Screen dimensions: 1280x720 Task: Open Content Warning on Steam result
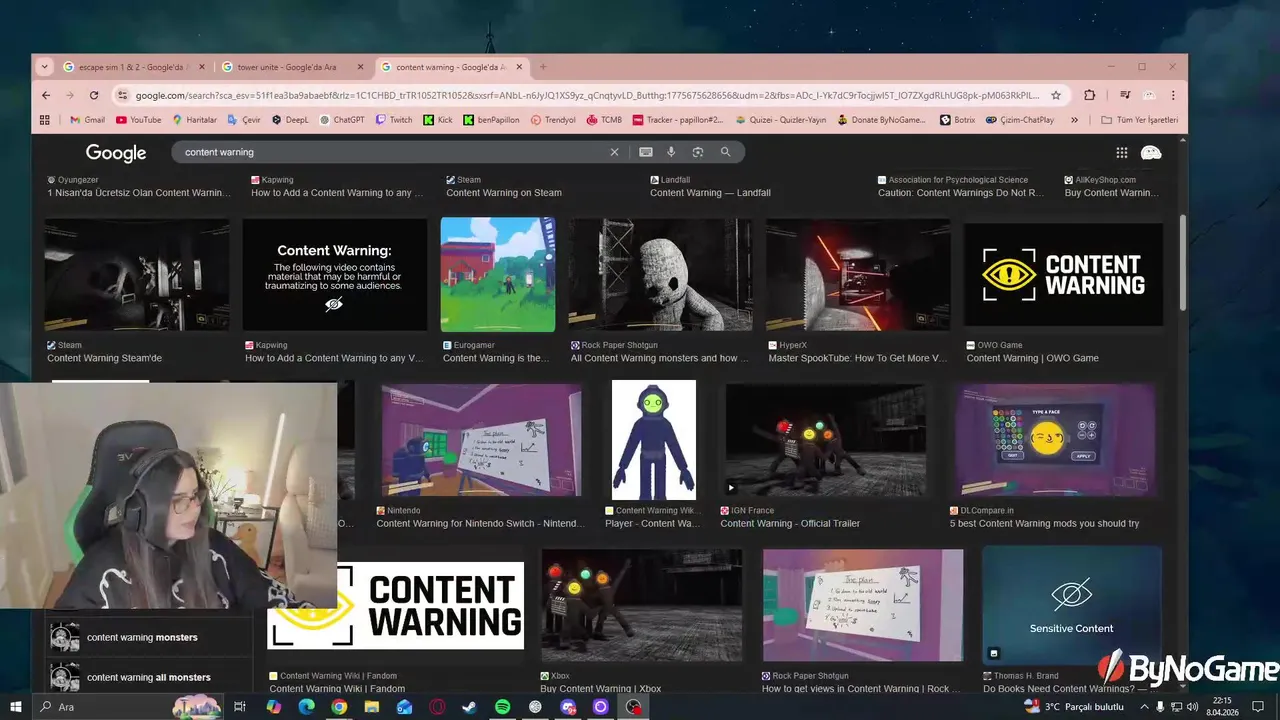pyautogui.click(x=504, y=193)
